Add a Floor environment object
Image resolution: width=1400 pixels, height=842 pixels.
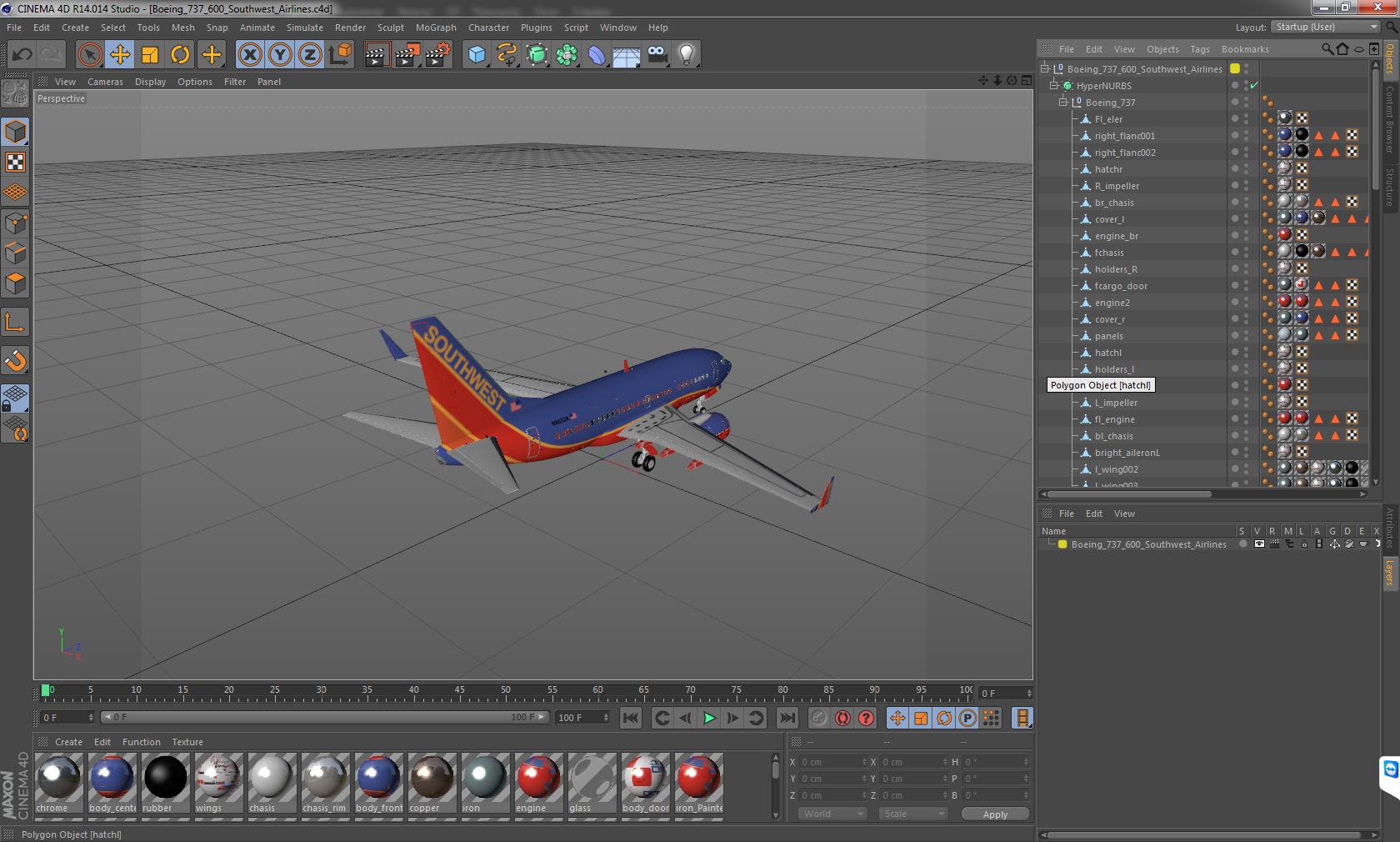point(627,55)
